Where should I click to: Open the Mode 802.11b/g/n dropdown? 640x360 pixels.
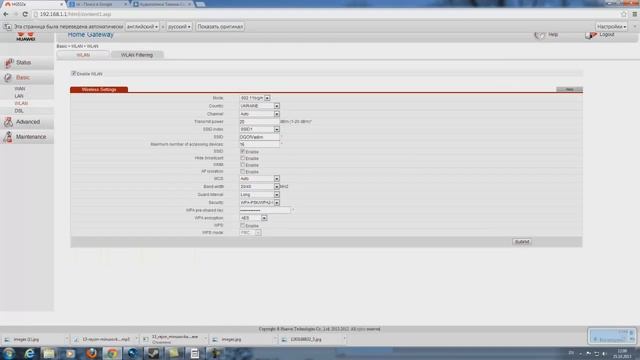tap(255, 98)
